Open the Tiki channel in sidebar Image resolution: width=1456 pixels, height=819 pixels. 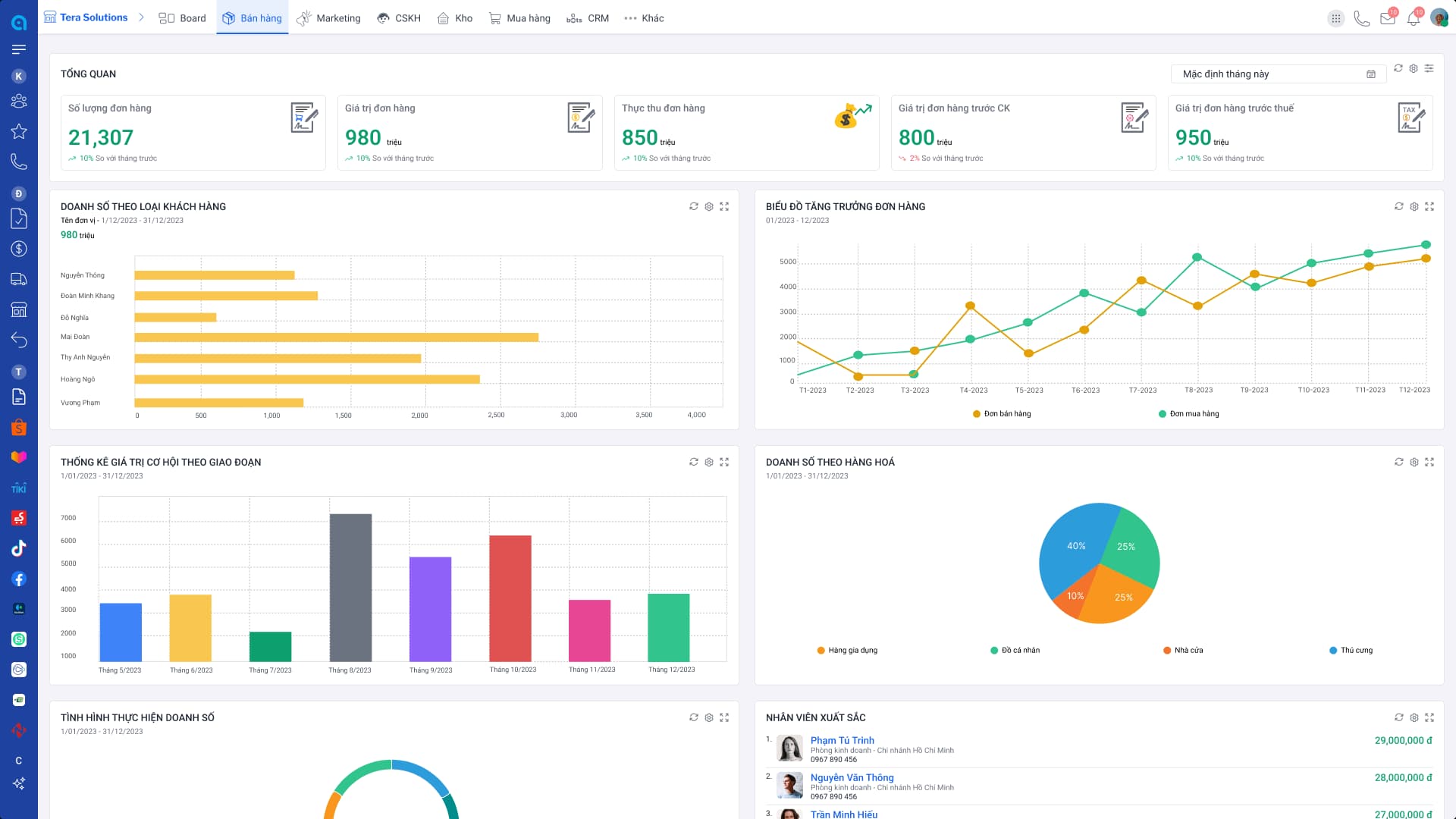19,488
